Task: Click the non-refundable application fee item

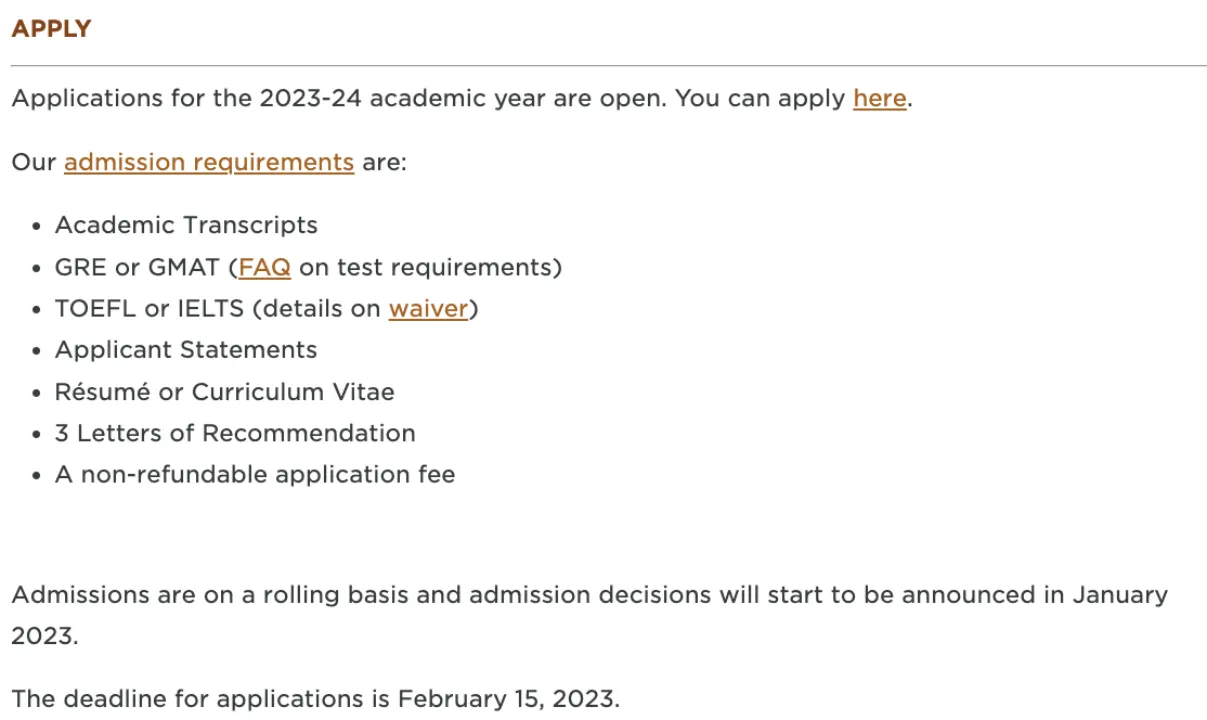Action: (255, 475)
